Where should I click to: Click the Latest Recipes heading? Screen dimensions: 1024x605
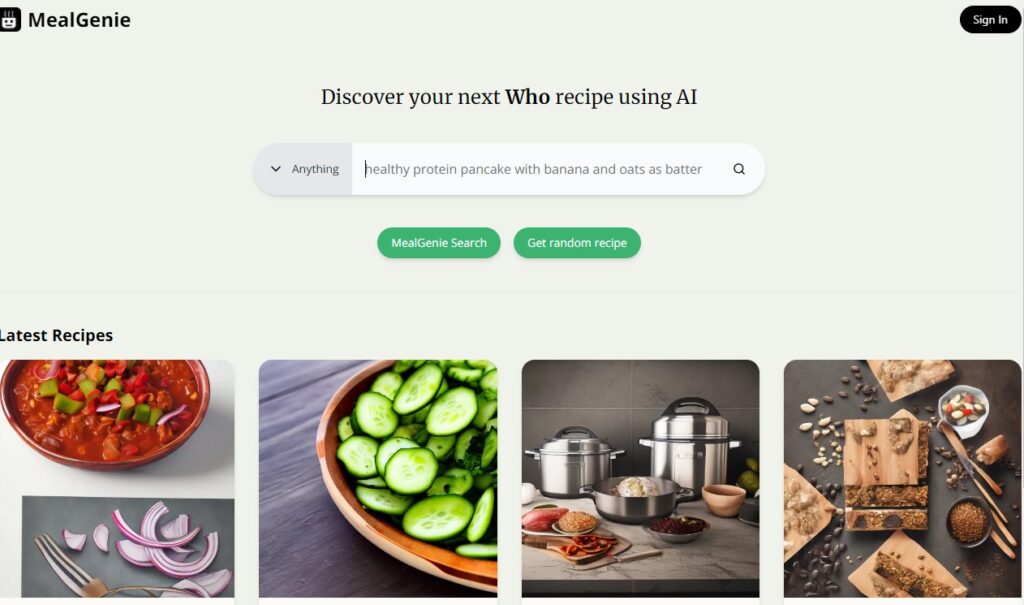click(56, 335)
